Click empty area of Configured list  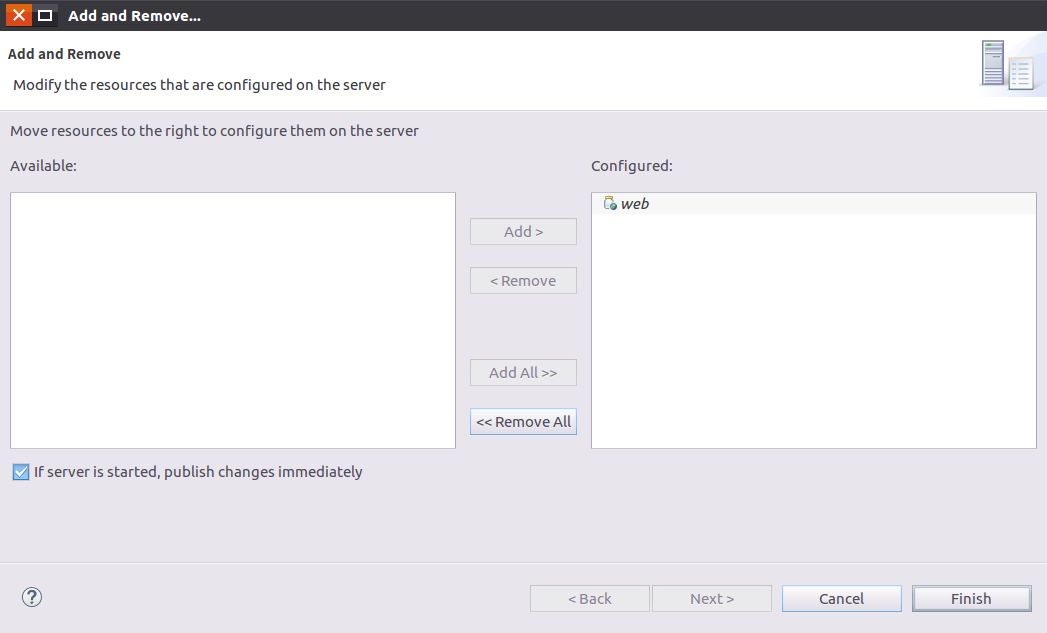point(813,331)
